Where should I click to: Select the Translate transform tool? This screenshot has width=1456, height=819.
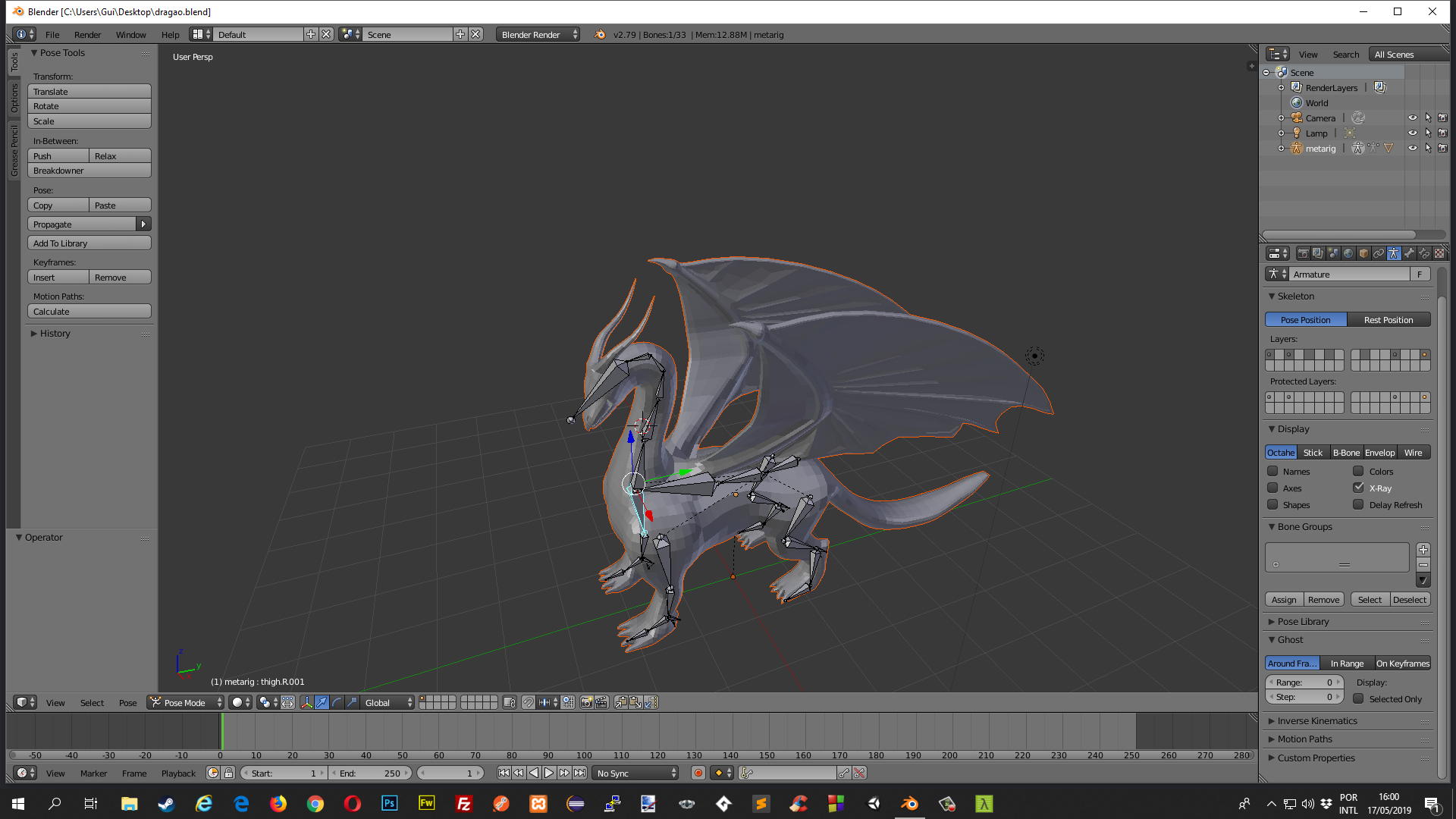(x=89, y=91)
